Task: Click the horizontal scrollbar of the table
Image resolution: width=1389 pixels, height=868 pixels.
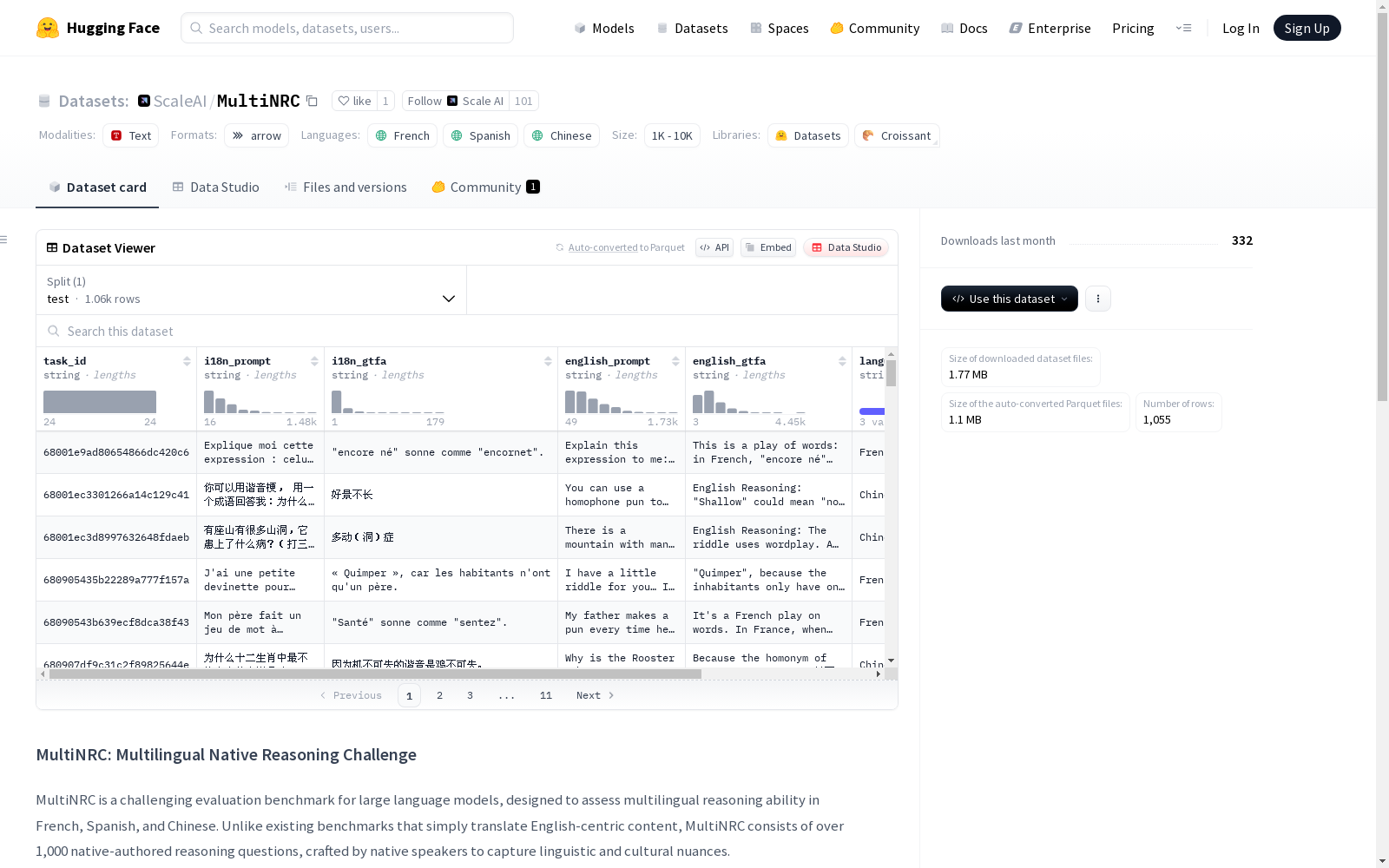Action: pyautogui.click(x=375, y=674)
